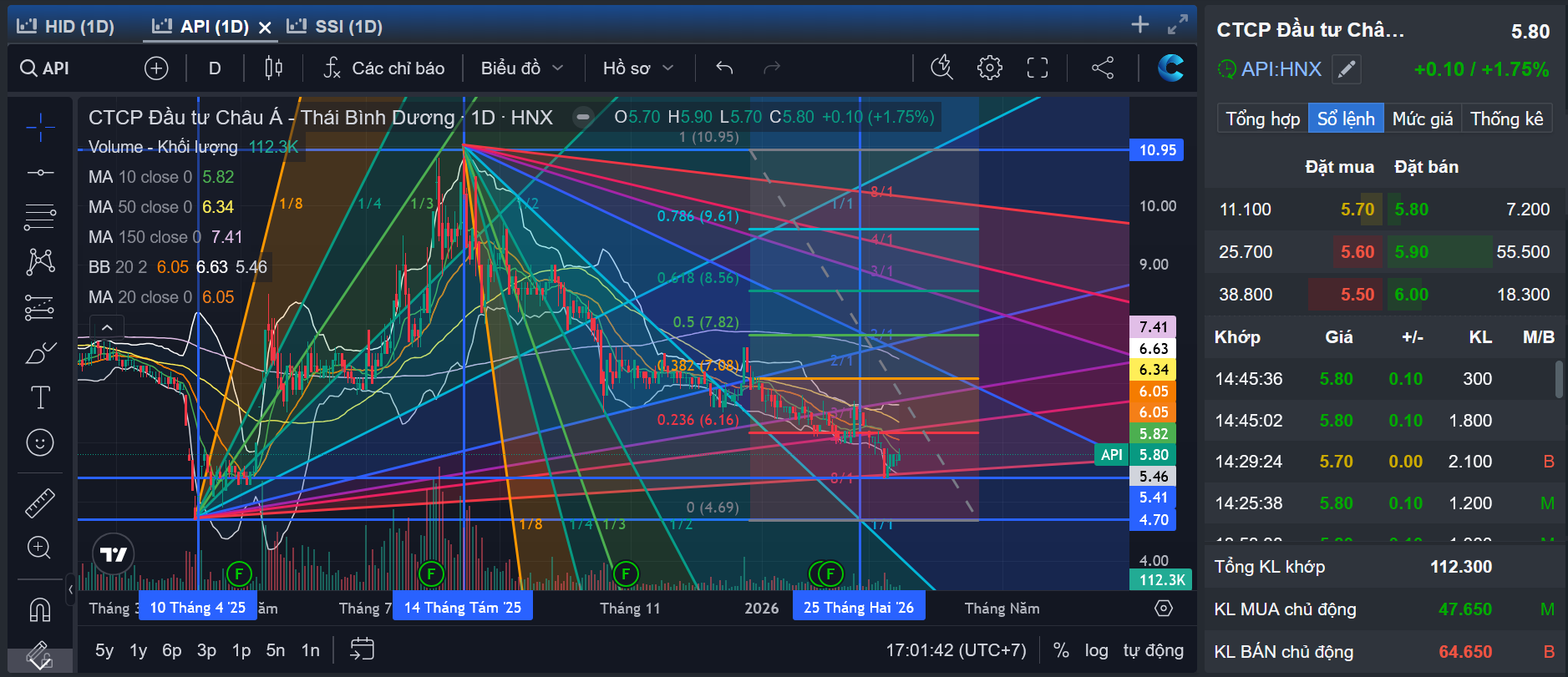Image resolution: width=1568 pixels, height=677 pixels.
Task: Activate the zoom in tool
Action: pyautogui.click(x=40, y=548)
